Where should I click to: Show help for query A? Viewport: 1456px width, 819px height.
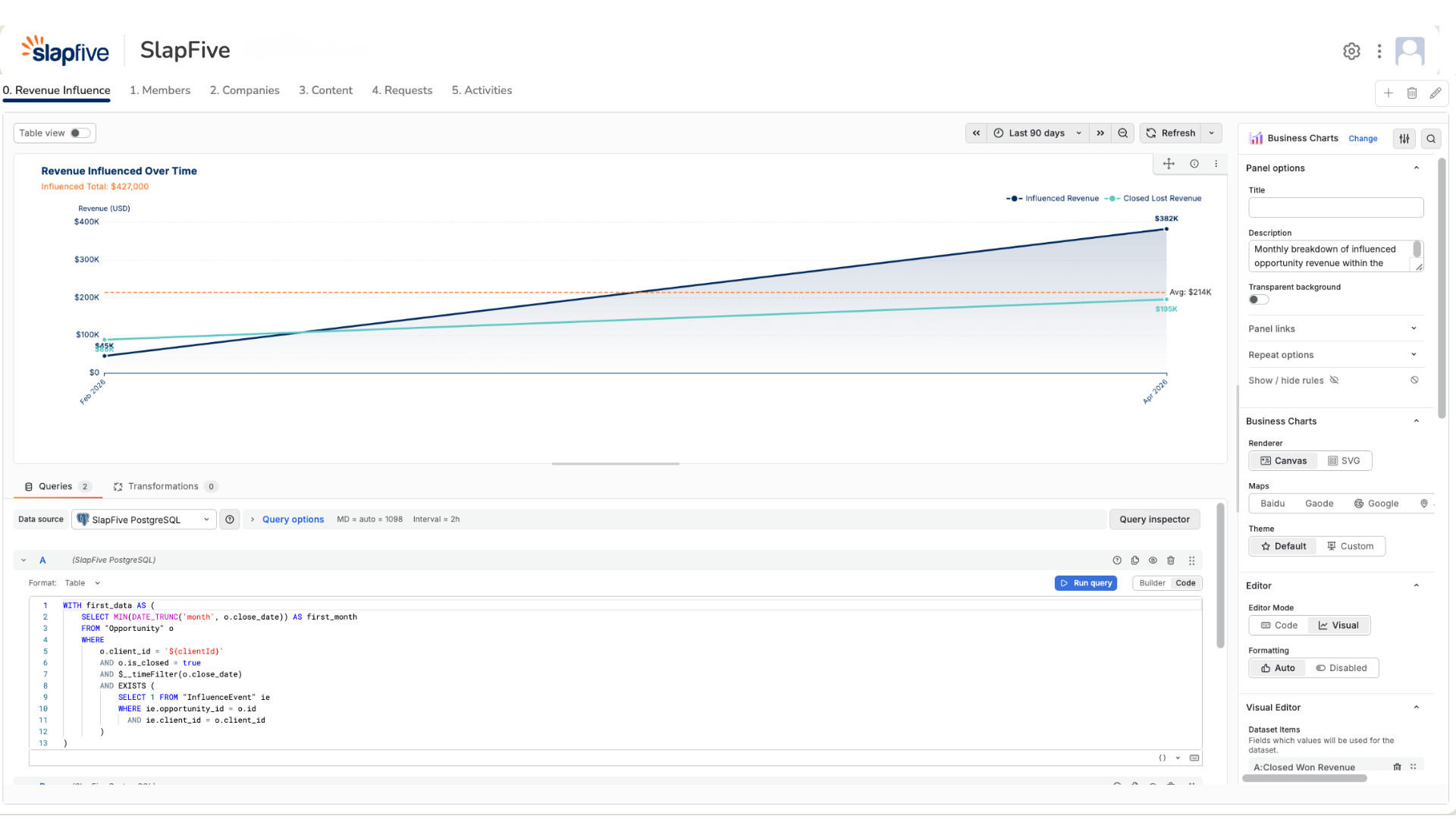click(x=1117, y=560)
